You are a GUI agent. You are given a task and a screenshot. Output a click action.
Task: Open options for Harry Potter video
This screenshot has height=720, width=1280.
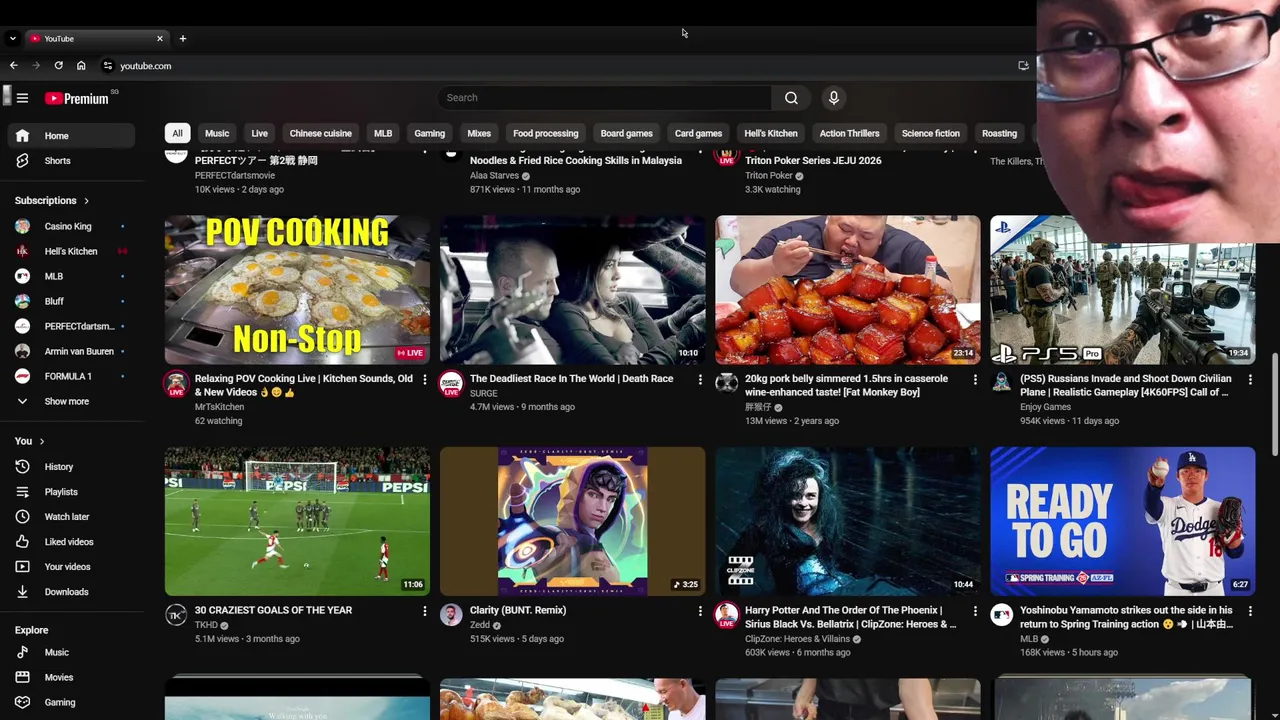pos(975,611)
